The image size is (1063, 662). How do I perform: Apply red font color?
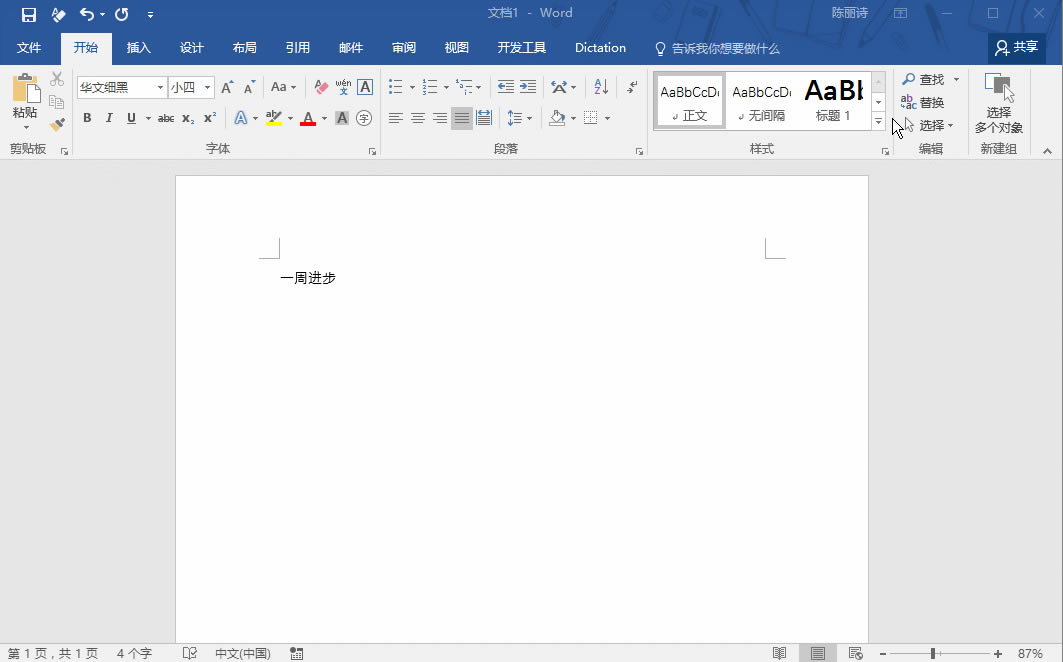pos(308,118)
